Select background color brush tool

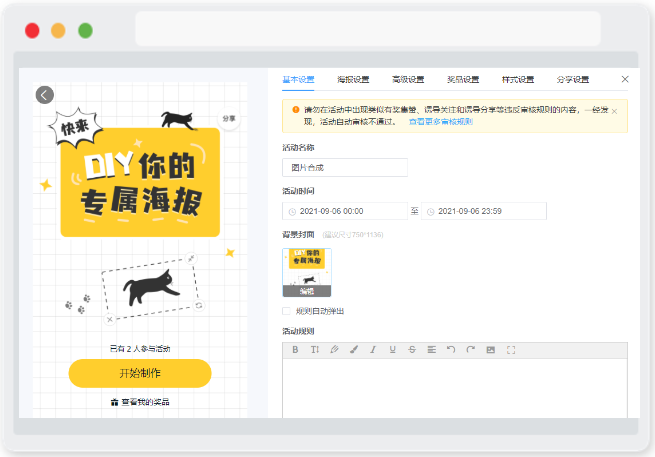354,350
